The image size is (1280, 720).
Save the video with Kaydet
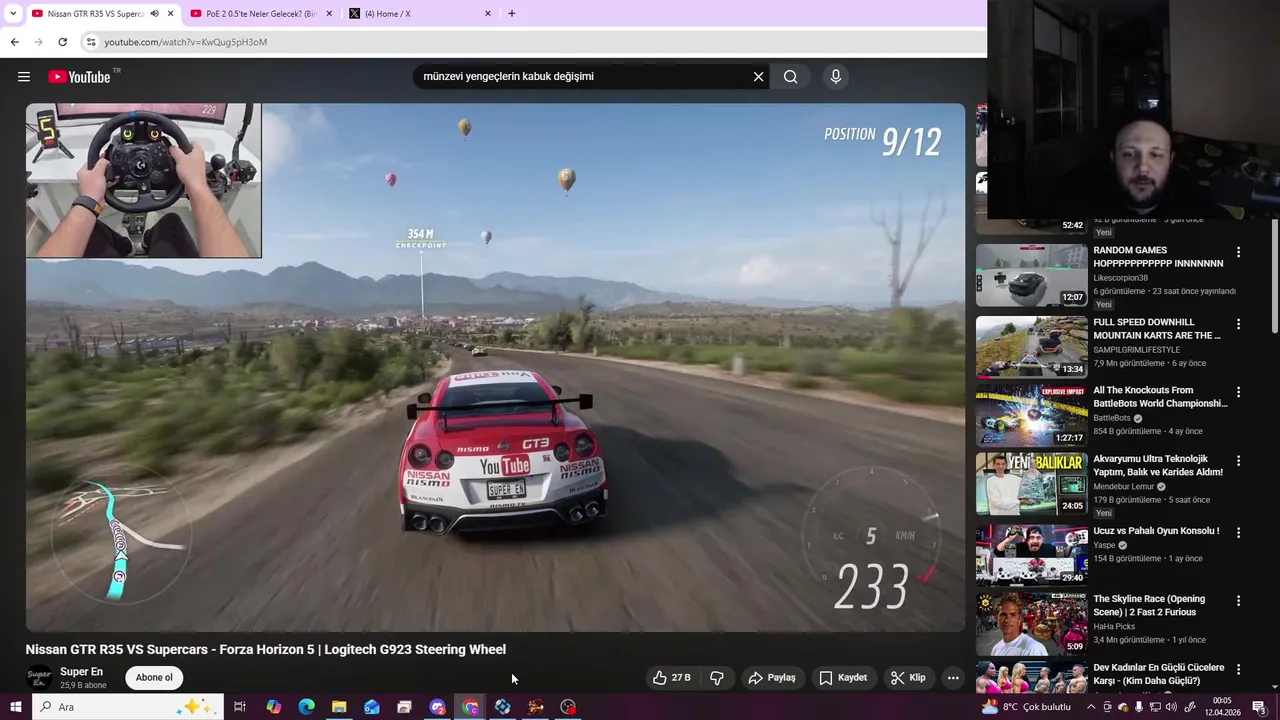coord(843,678)
